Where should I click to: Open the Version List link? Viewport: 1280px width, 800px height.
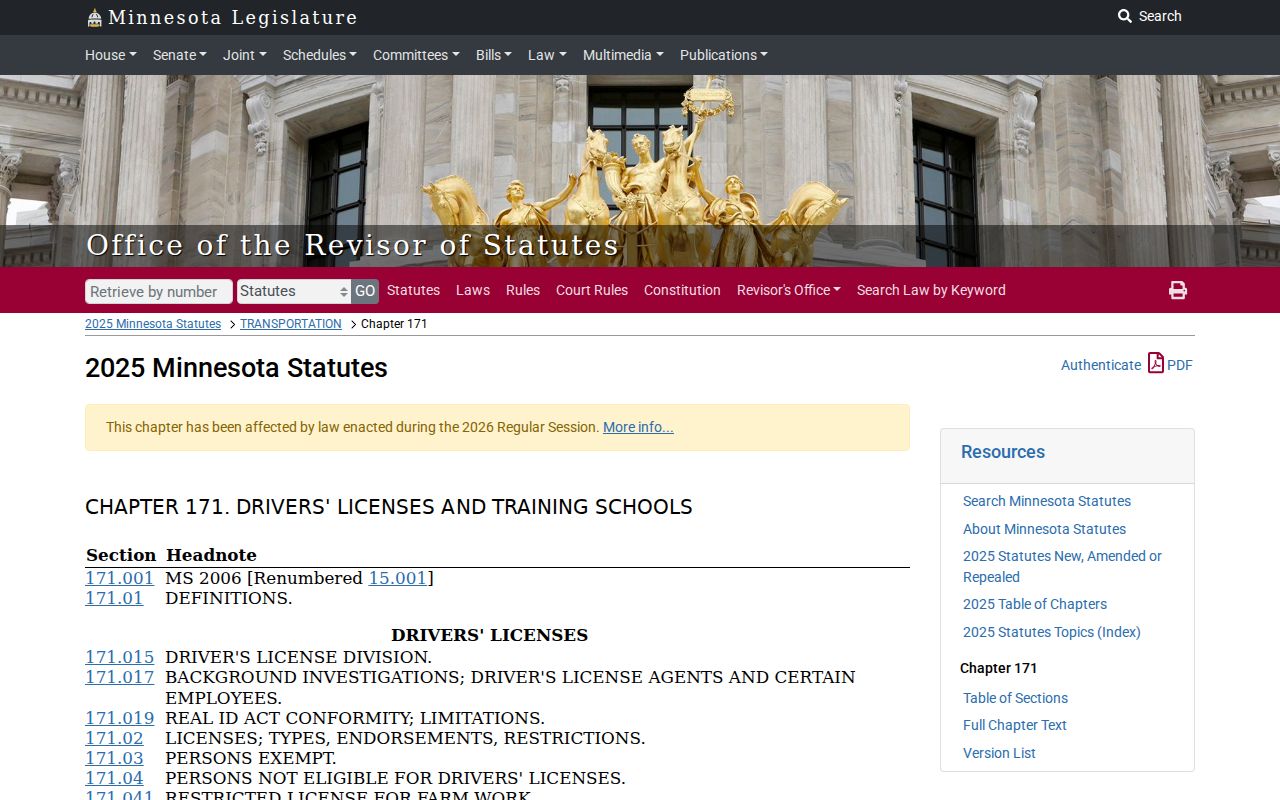point(999,753)
